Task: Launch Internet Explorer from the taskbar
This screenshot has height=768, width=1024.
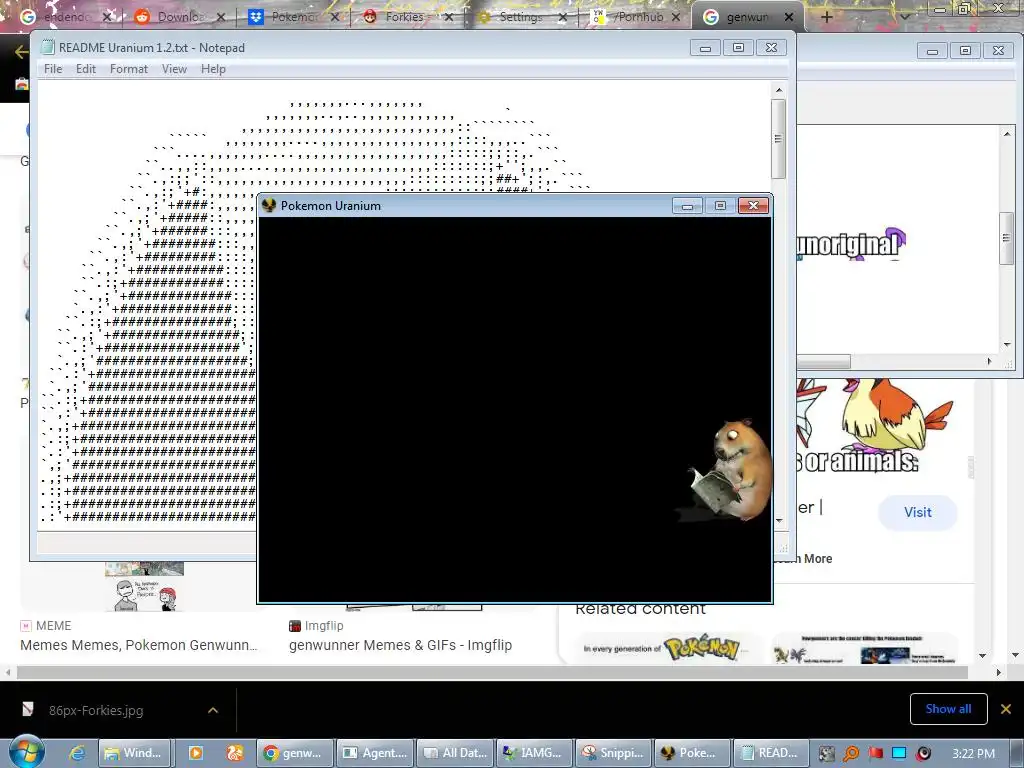Action: [x=77, y=753]
